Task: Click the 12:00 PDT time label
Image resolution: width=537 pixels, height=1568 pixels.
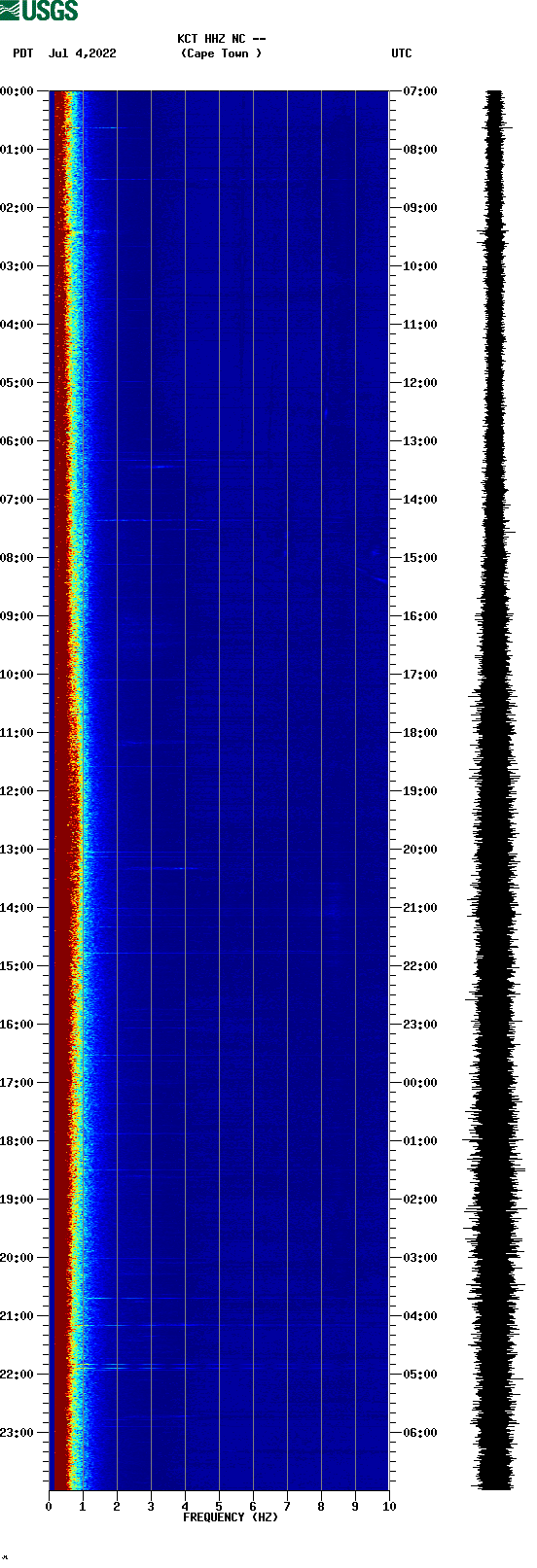Action: click(18, 791)
